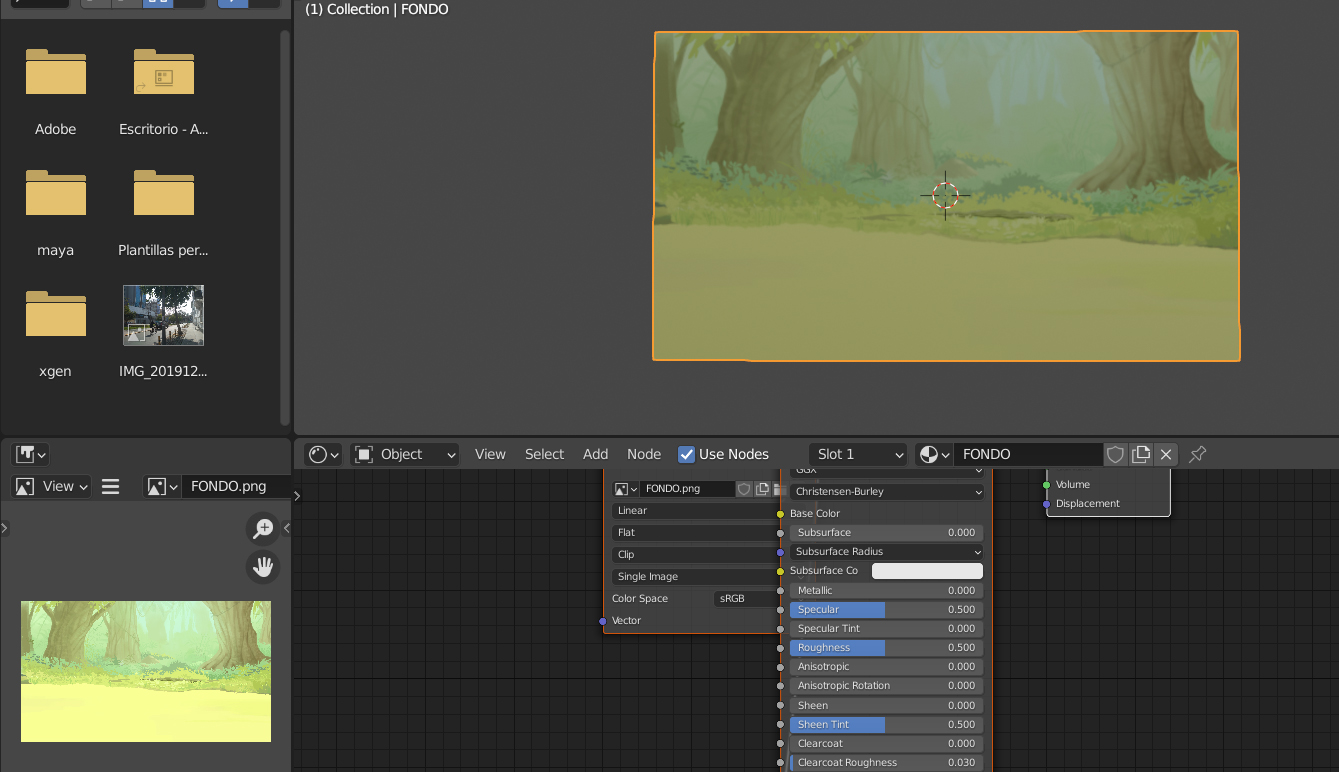The height and width of the screenshot is (772, 1339).
Task: Click the FONDO.png name field in image editor
Action: pos(236,487)
